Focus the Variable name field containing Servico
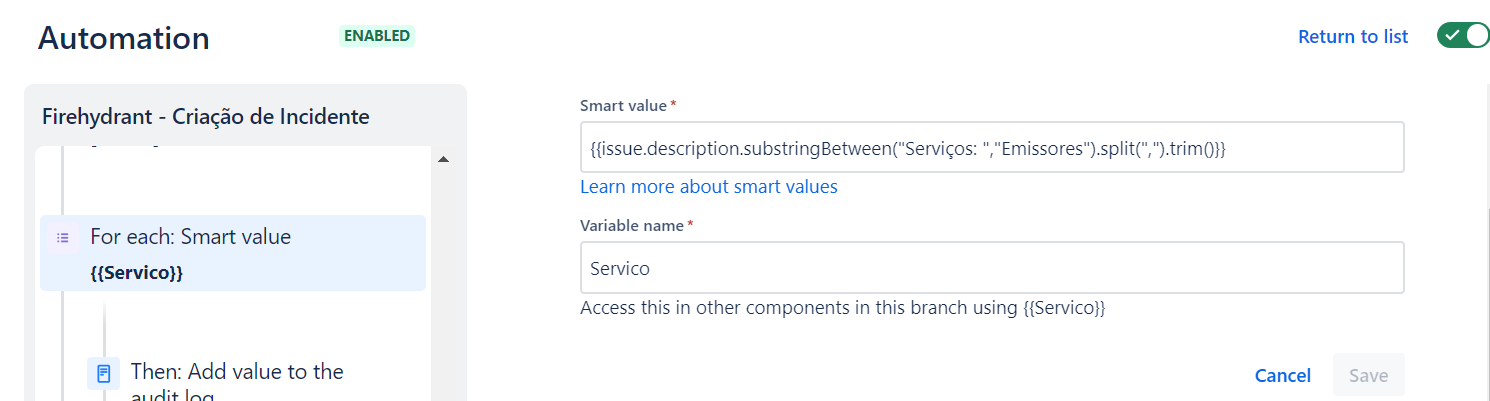This screenshot has width=1490, height=401. coord(992,268)
